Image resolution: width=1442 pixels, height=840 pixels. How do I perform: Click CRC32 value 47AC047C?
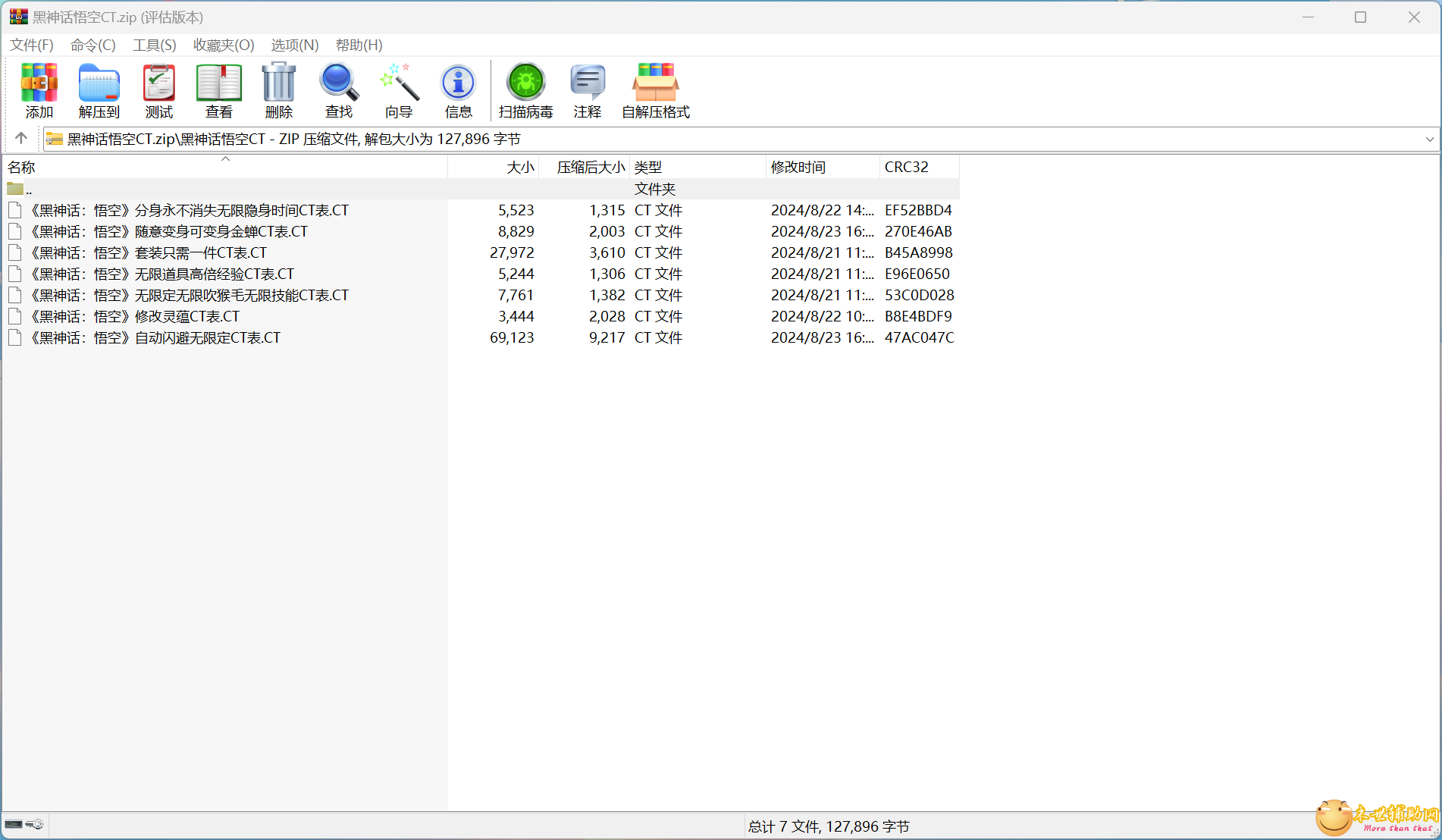pyautogui.click(x=920, y=337)
